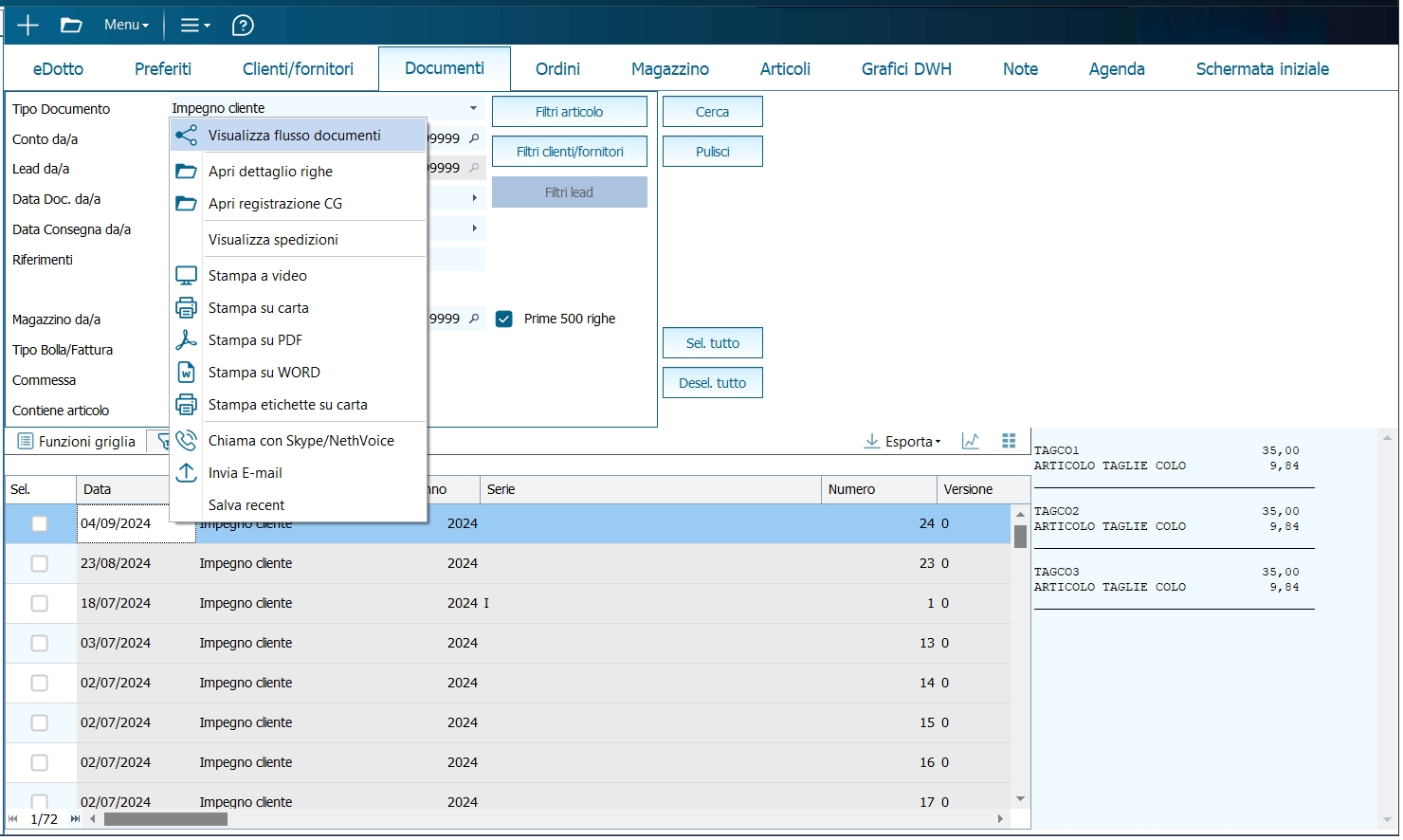Click the grid's horizontal scrollbar thumb
Image resolution: width=1403 pixels, height=840 pixels.
[166, 819]
